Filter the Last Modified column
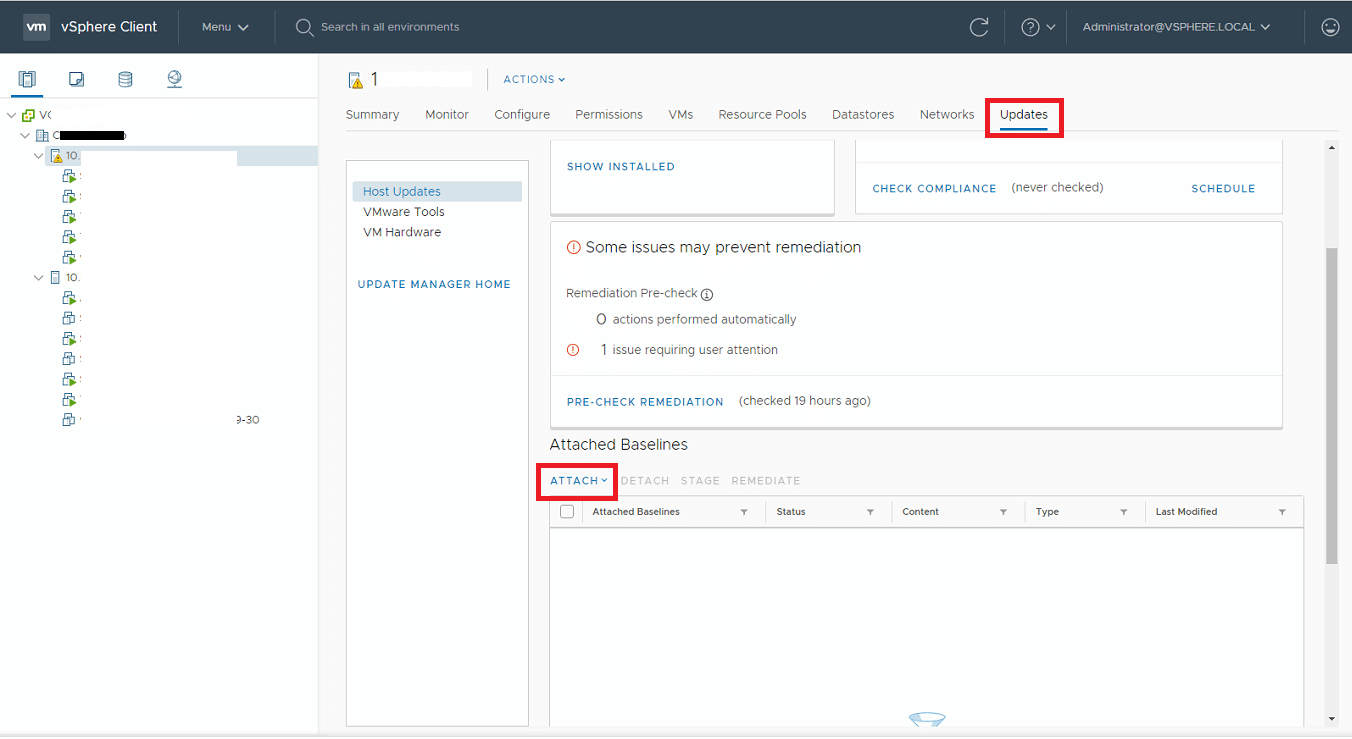 [1282, 512]
